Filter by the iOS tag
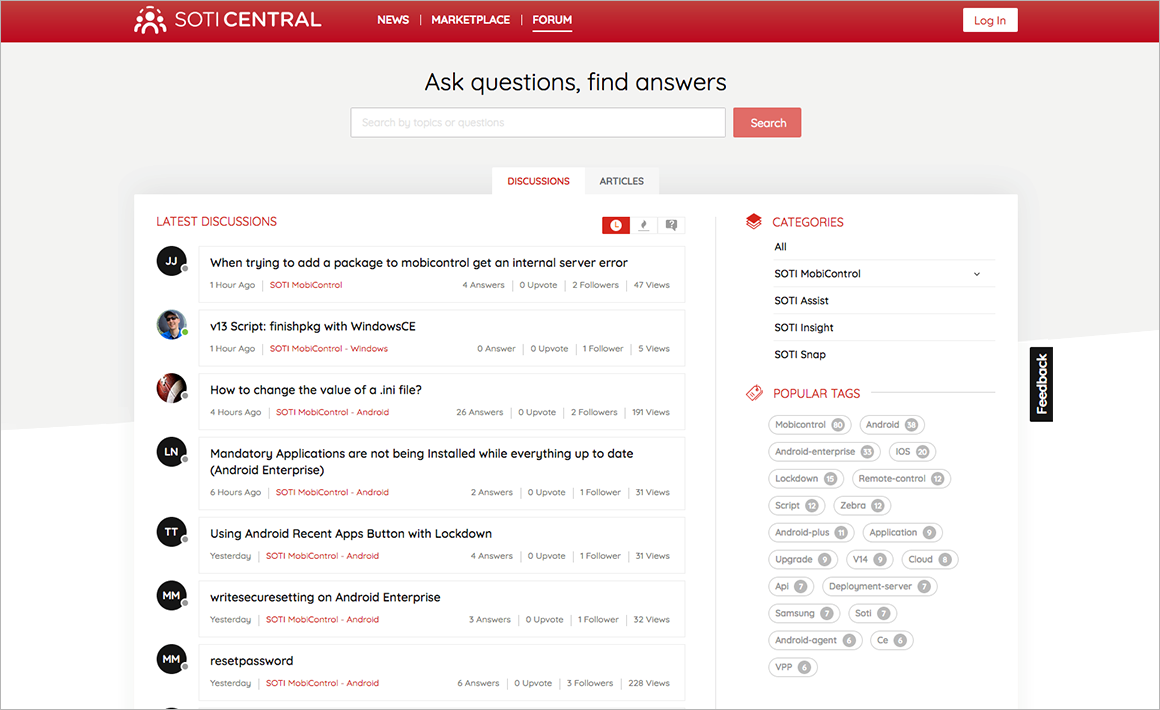Viewport: 1160px width, 710px height. click(911, 451)
